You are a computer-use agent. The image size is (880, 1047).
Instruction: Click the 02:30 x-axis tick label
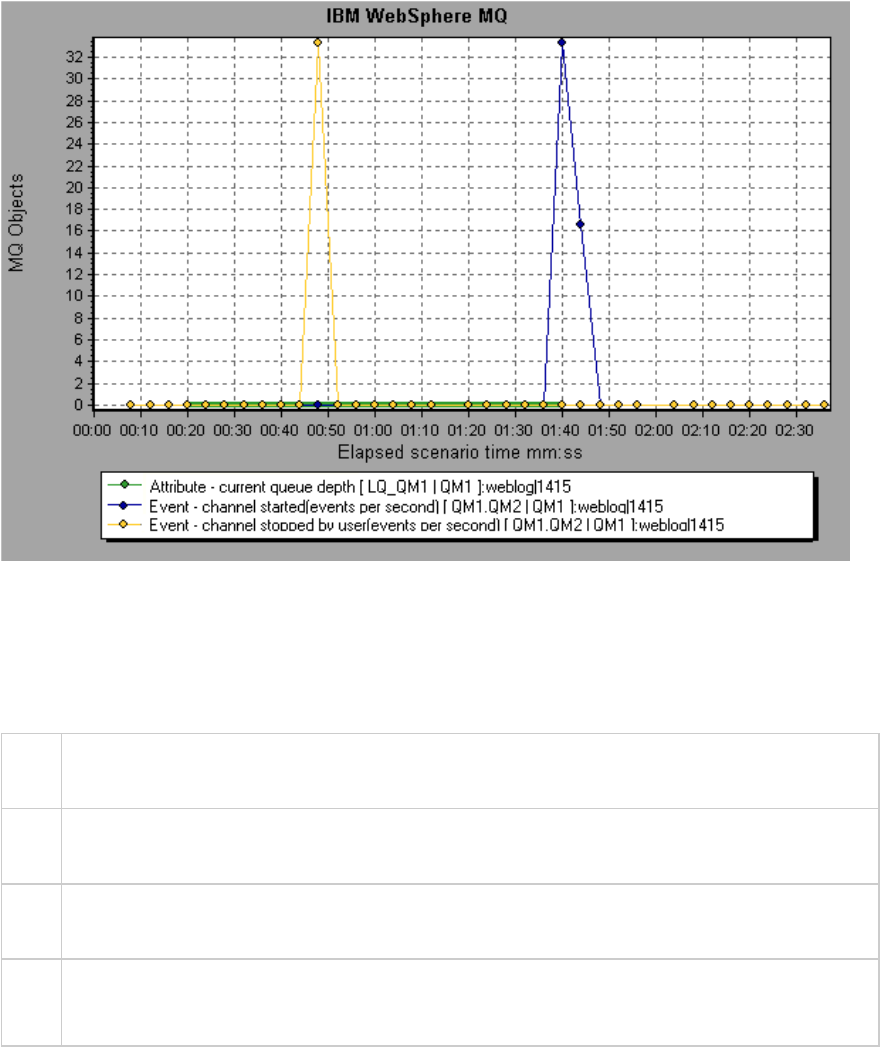tap(794, 431)
